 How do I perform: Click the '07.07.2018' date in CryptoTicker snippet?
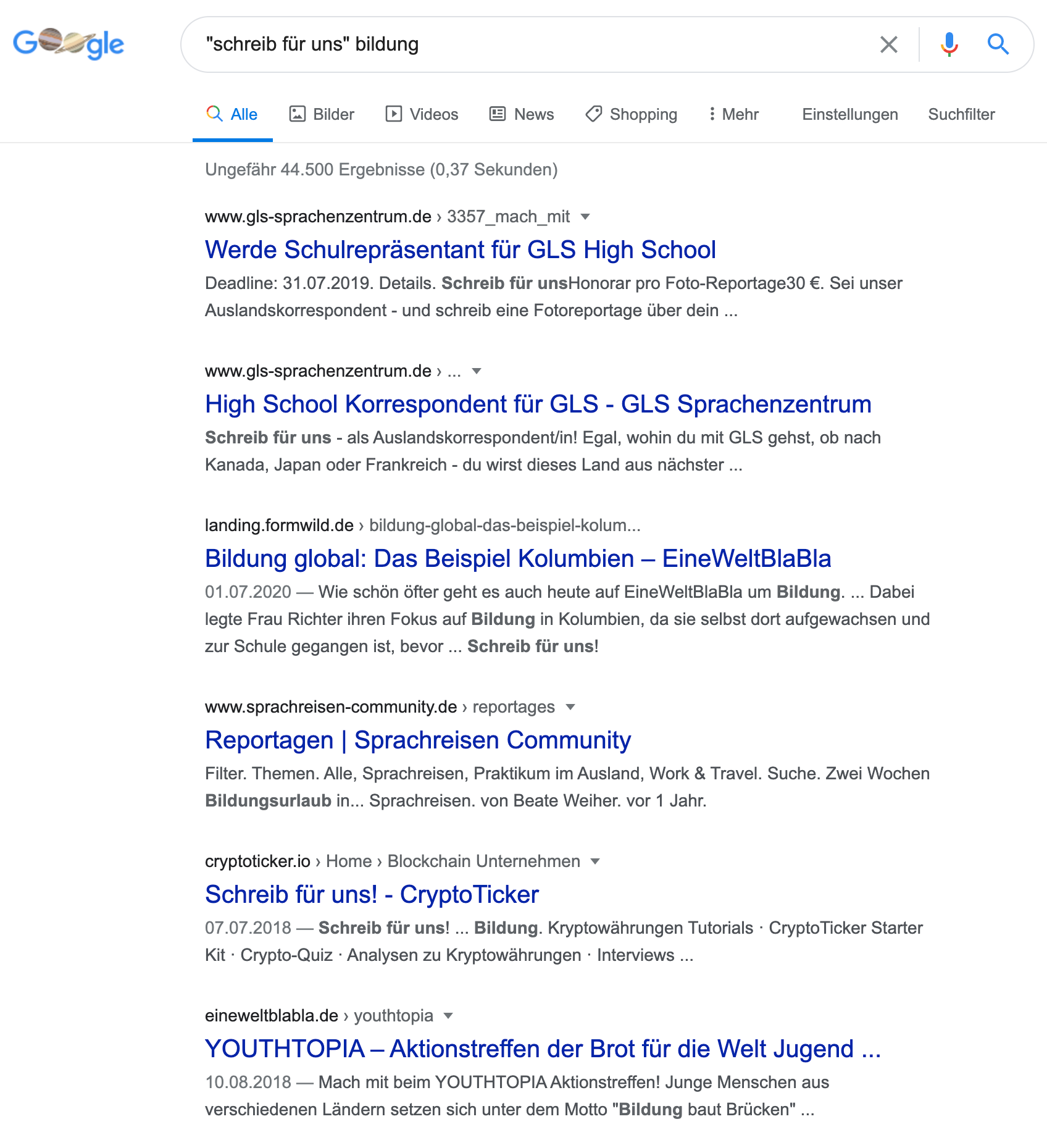click(248, 928)
